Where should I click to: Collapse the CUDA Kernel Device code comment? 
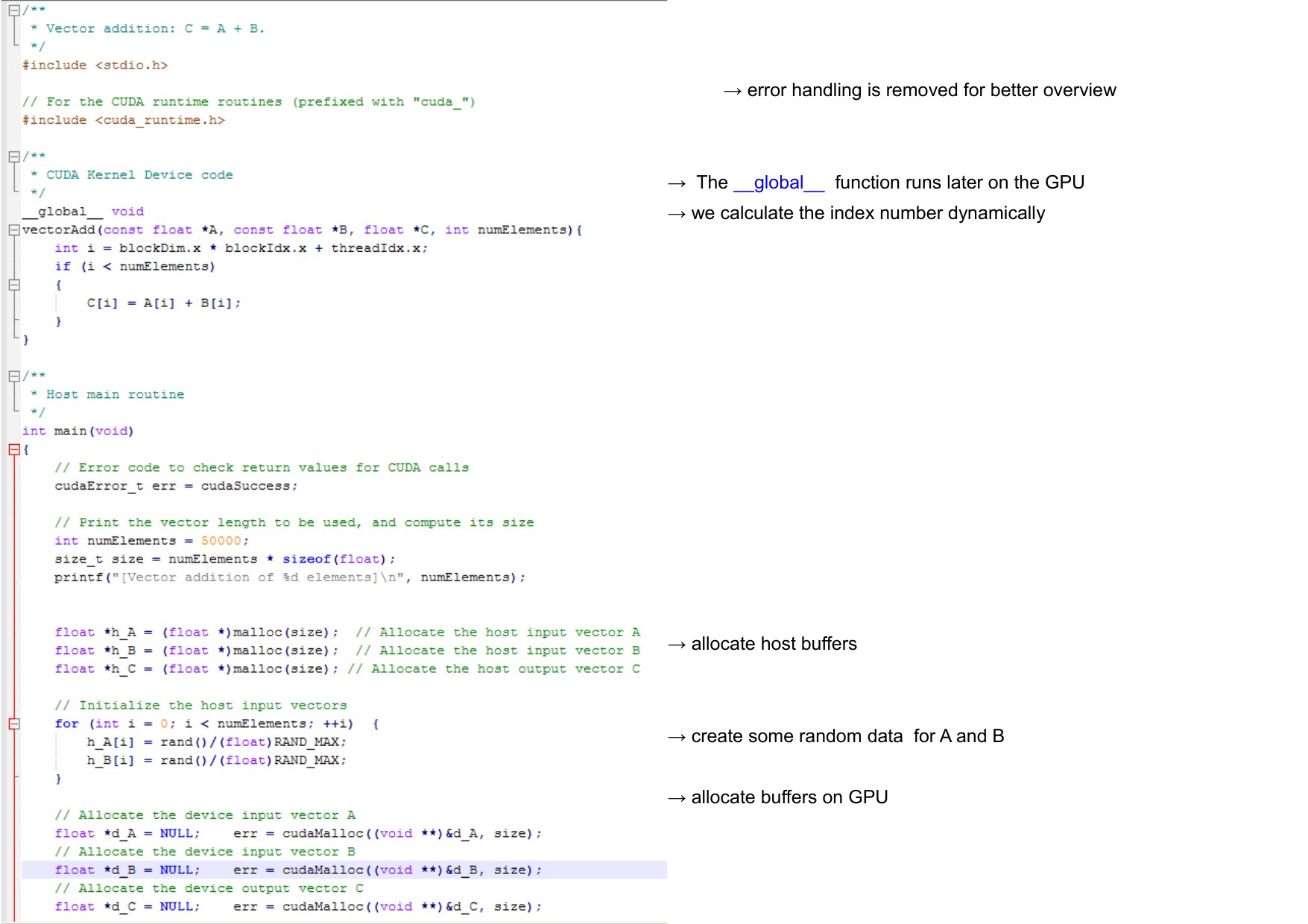[13, 156]
